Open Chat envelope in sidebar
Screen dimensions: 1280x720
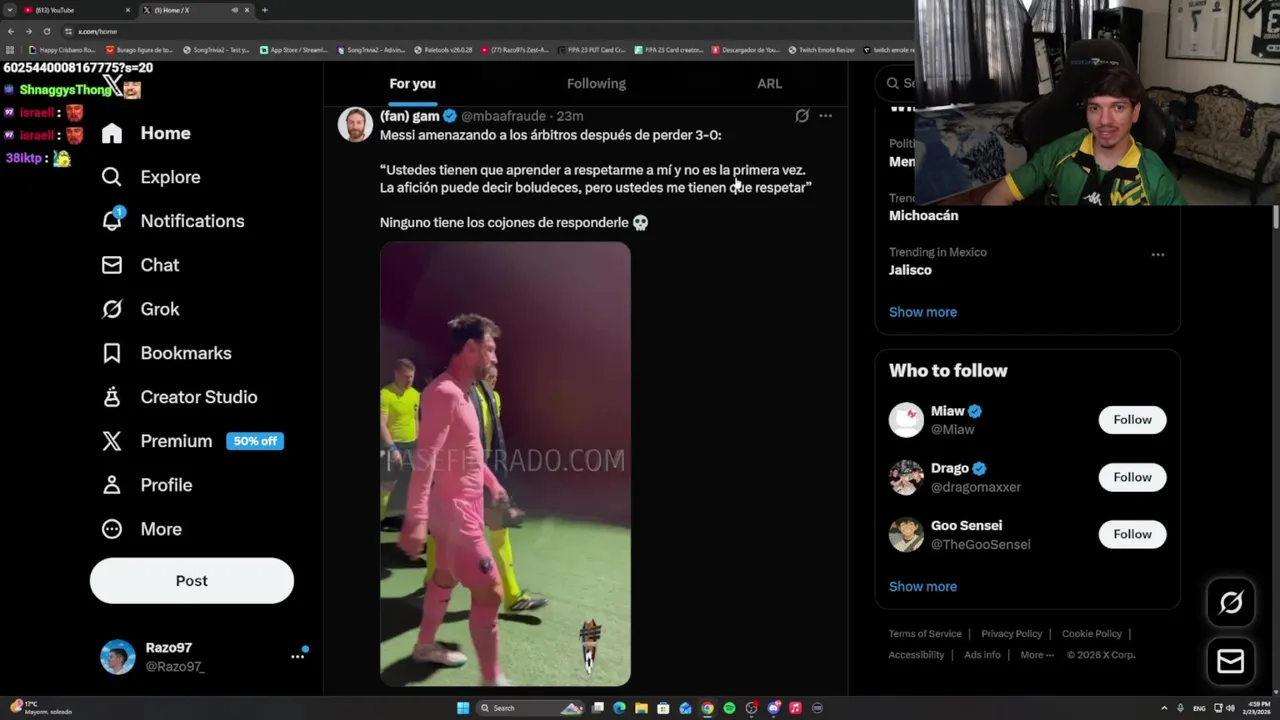[x=140, y=265]
